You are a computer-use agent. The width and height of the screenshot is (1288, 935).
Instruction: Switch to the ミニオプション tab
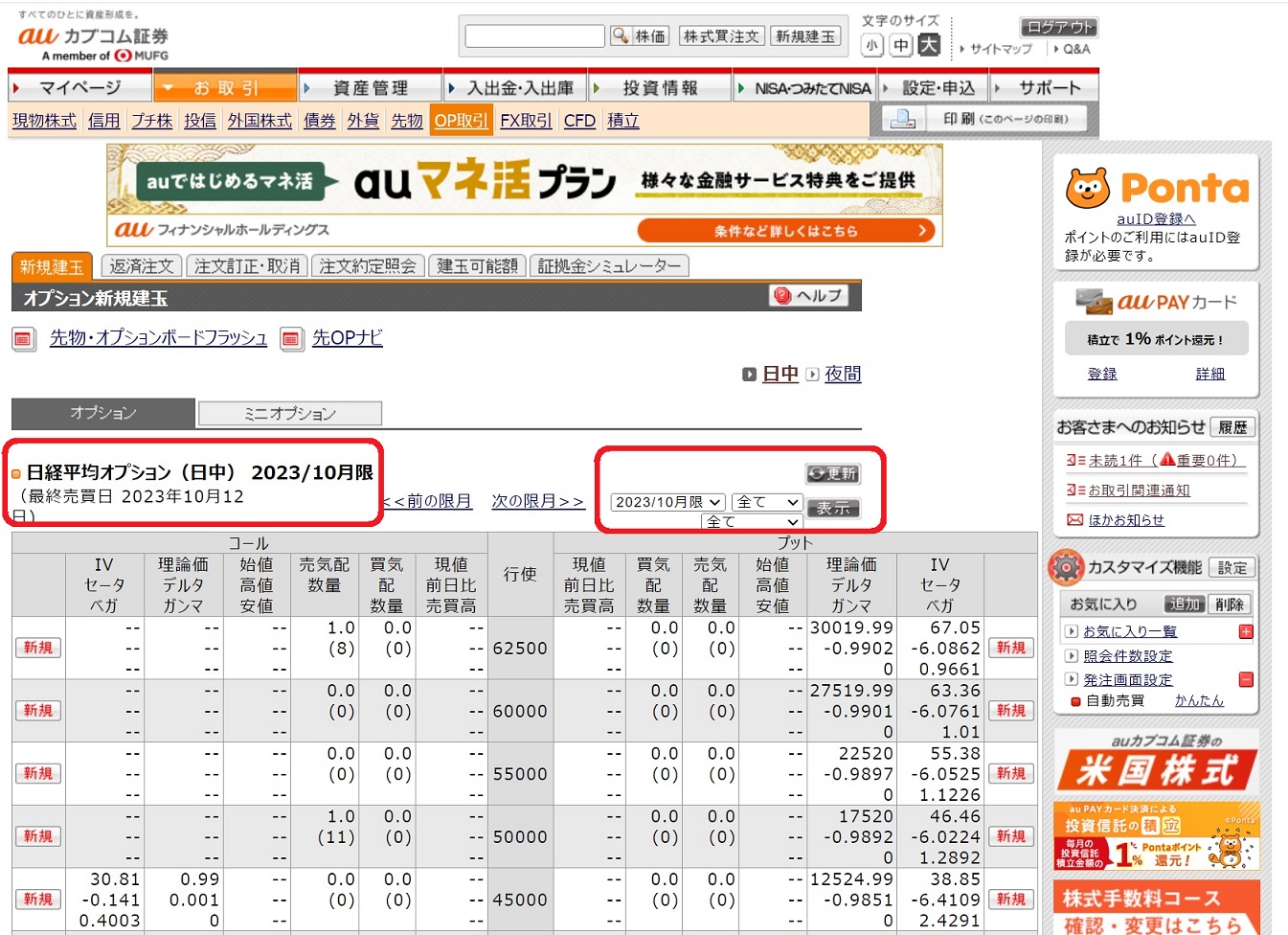tap(289, 414)
